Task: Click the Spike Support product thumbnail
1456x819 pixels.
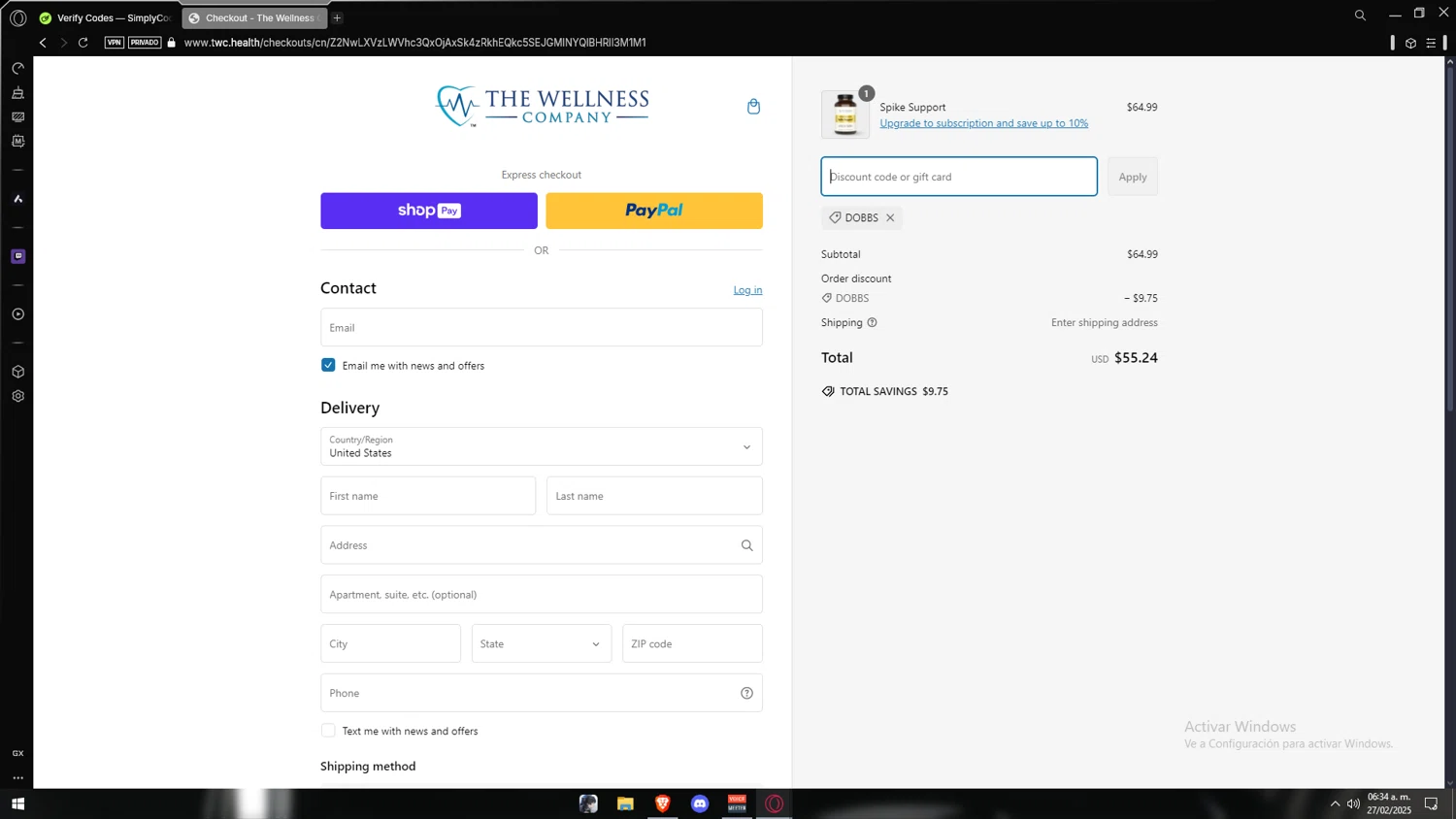Action: point(845,115)
